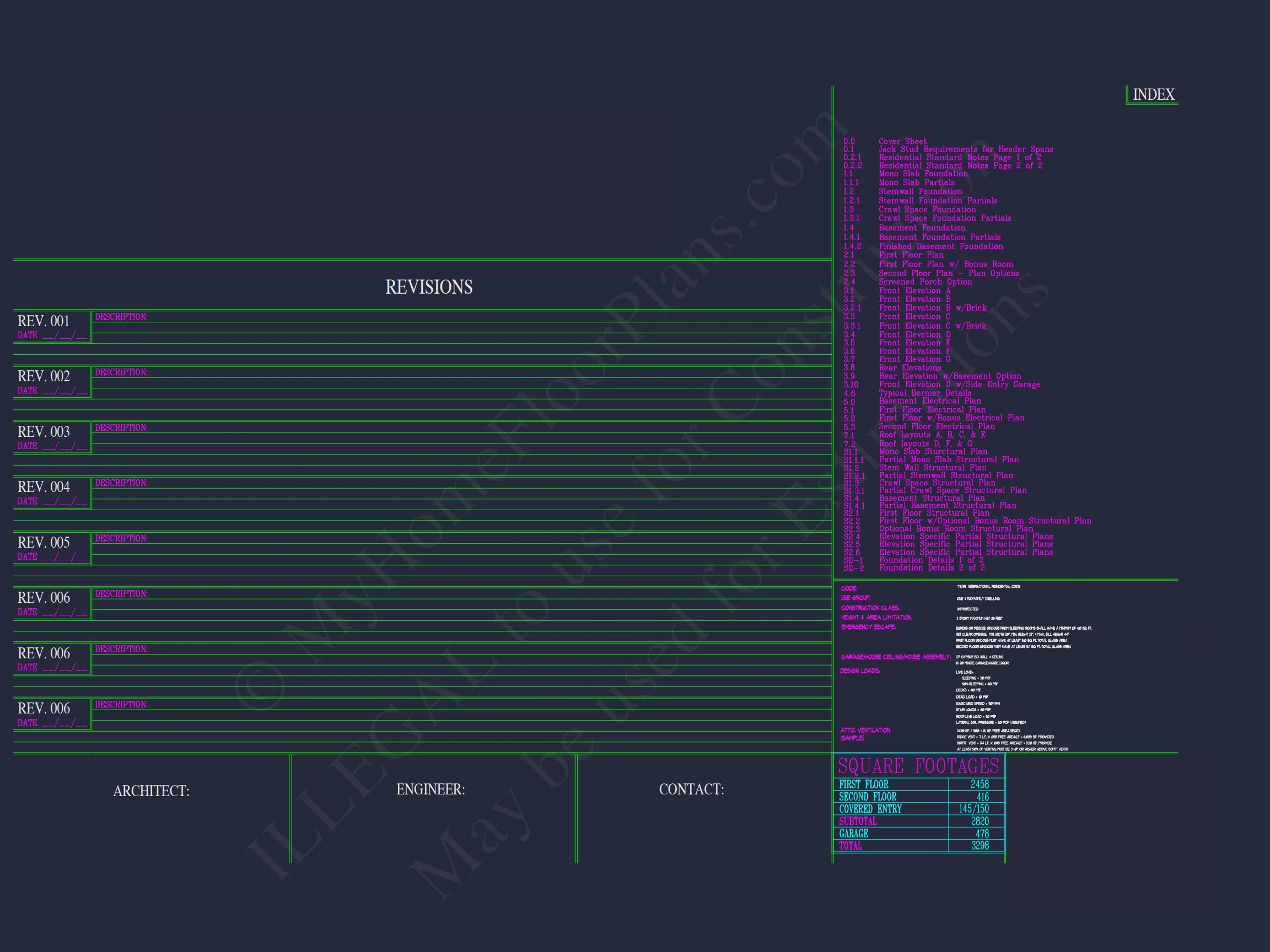Image resolution: width=1270 pixels, height=952 pixels.
Task: Click the DESIGN LOADS heading
Action: [x=859, y=671]
